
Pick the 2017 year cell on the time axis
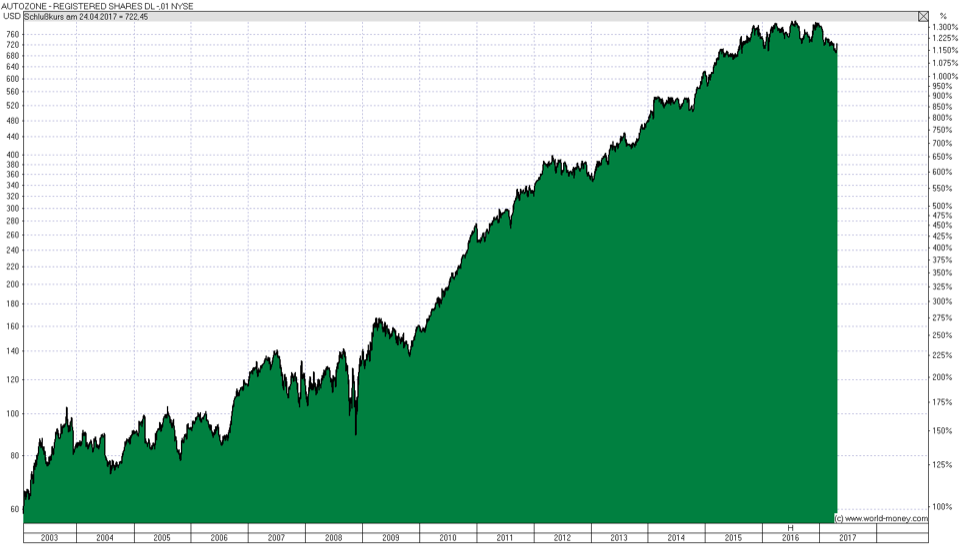(848, 538)
